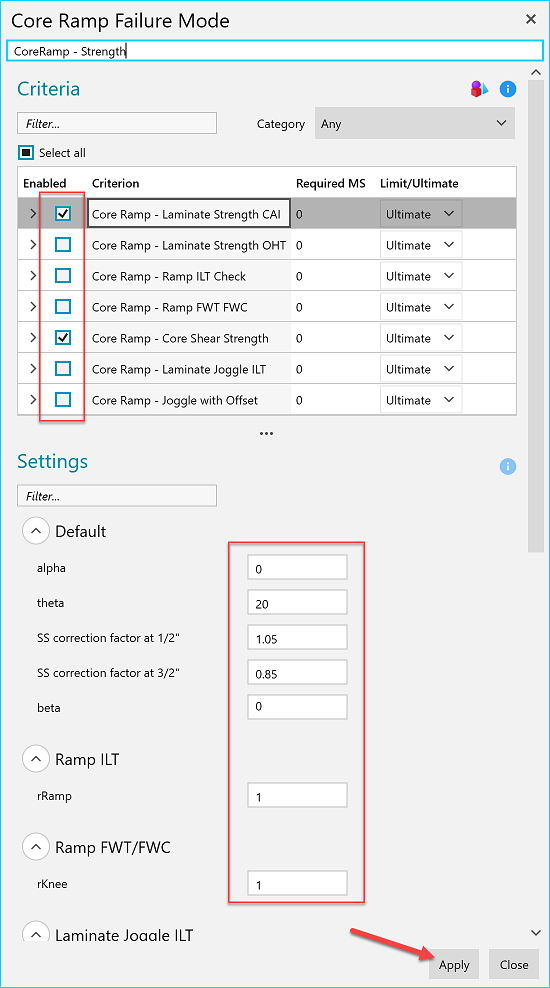
Task: Enable Core Ramp - Ramp ILT Check
Action: 63,276
